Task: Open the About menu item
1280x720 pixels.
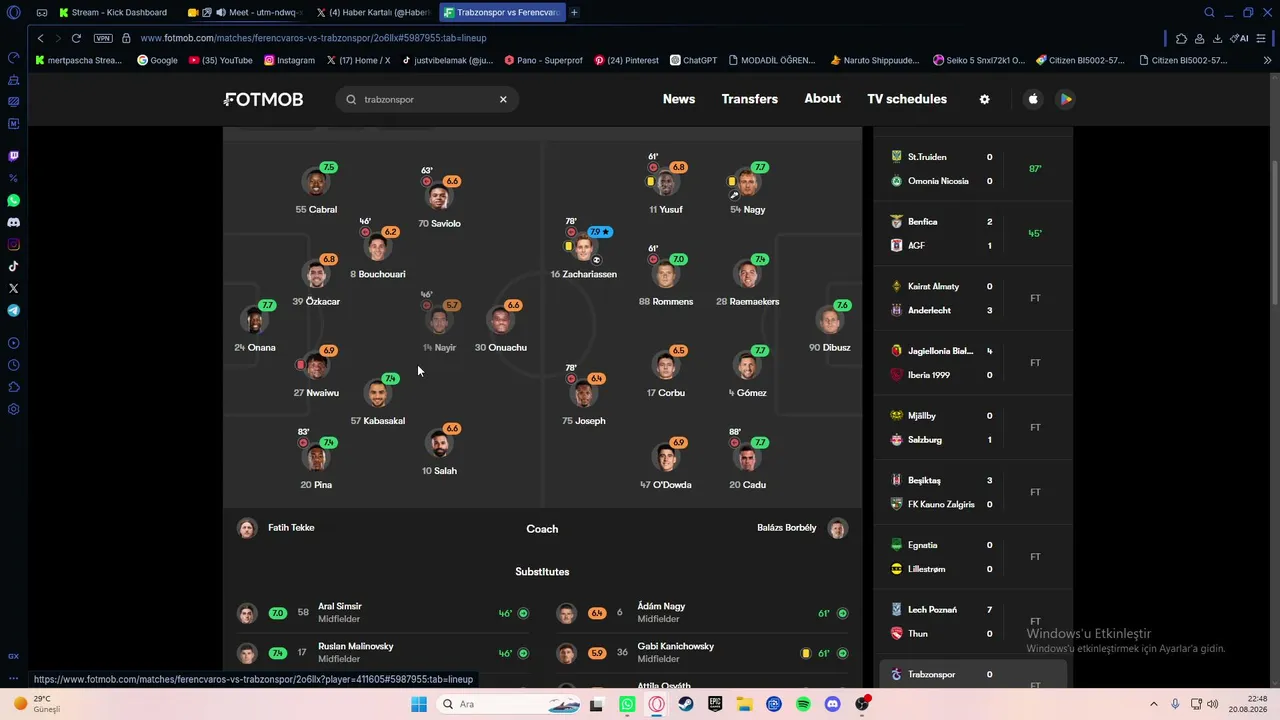Action: [822, 99]
